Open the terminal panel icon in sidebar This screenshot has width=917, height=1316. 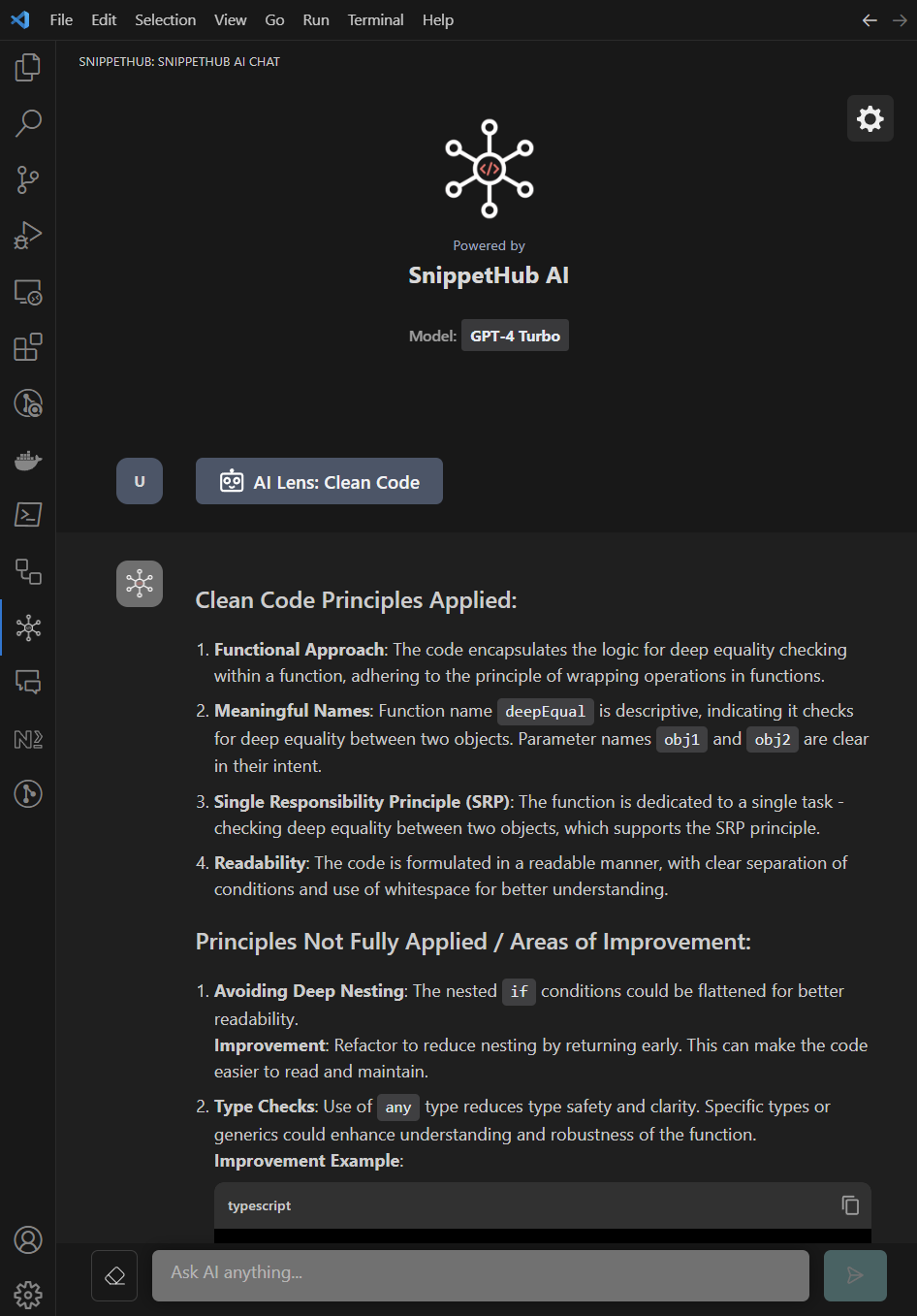pyautogui.click(x=28, y=515)
